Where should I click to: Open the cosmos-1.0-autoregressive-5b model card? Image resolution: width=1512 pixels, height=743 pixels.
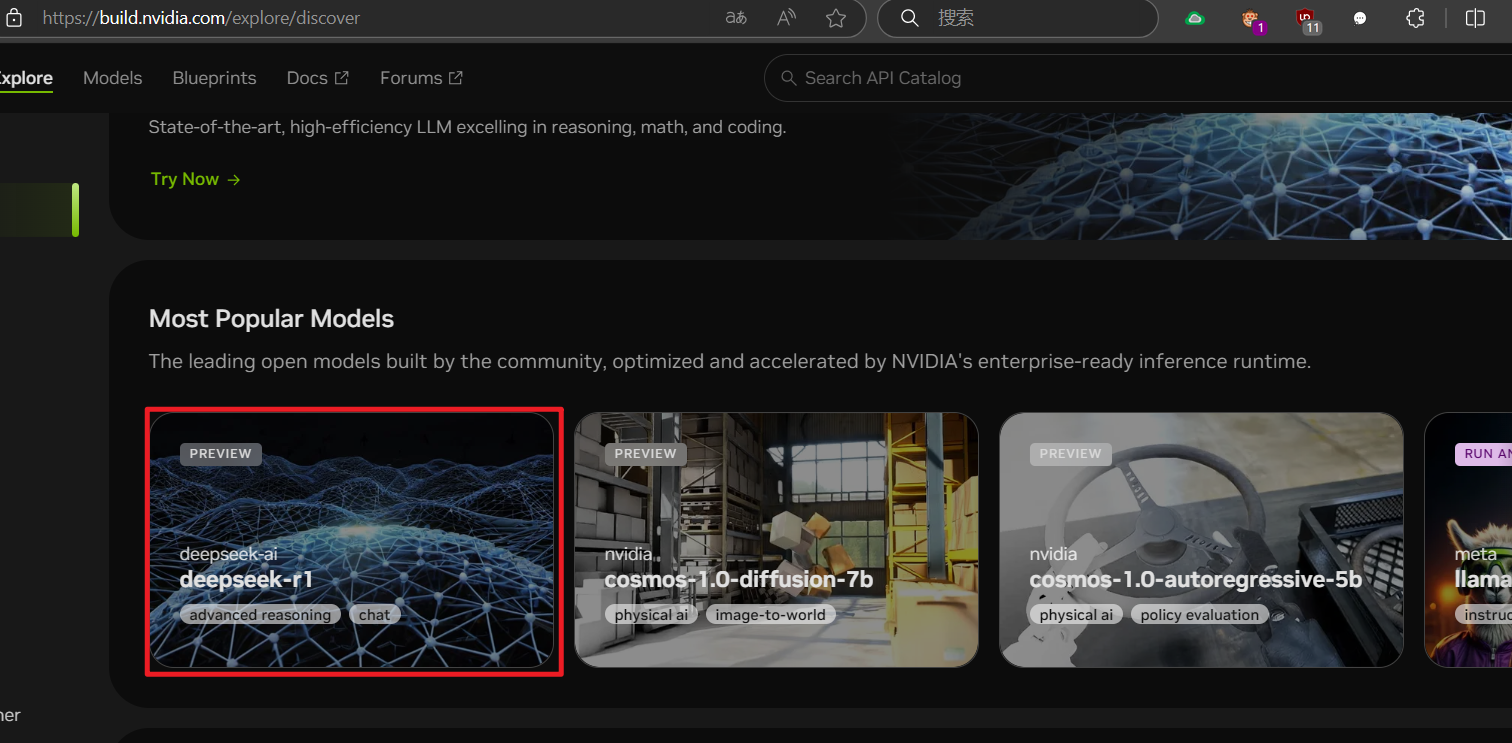[1201, 540]
